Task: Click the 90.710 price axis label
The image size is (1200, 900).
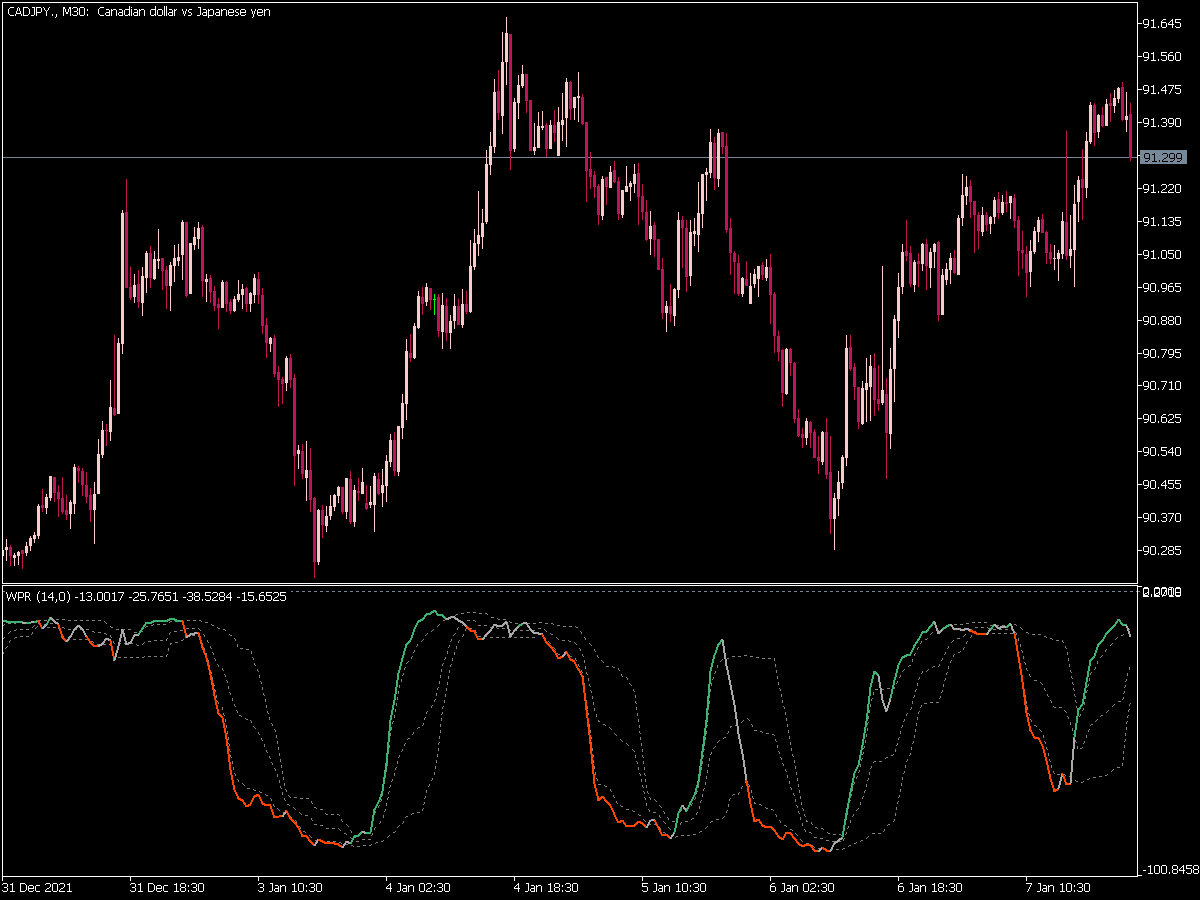Action: coord(1162,385)
